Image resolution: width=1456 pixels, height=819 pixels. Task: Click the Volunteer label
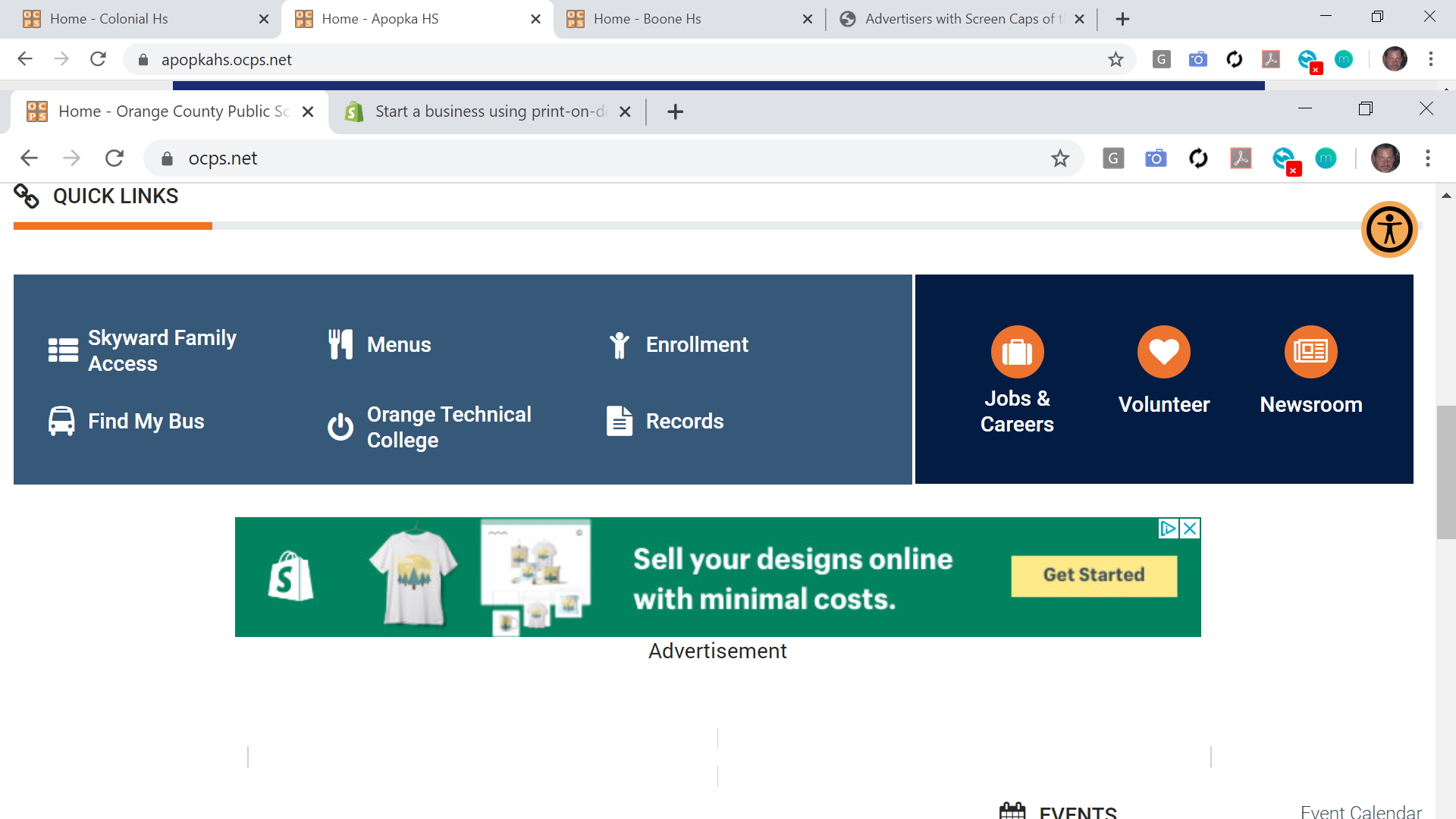tap(1164, 404)
